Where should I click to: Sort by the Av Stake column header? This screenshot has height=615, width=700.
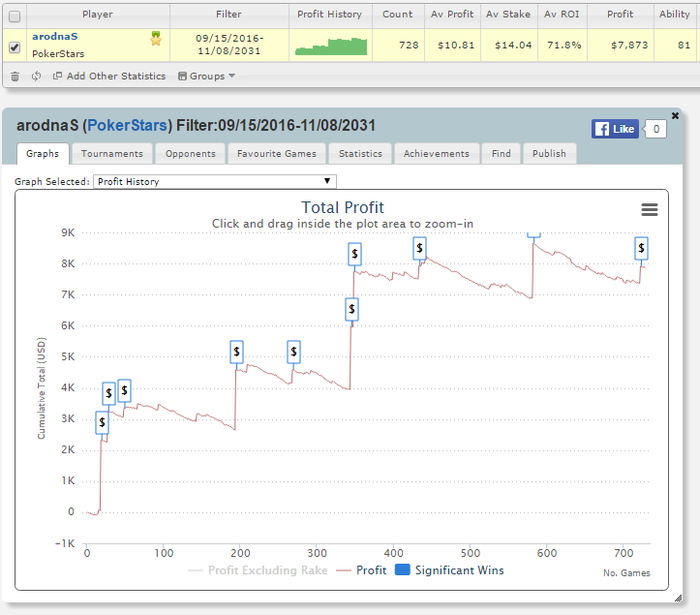(508, 15)
